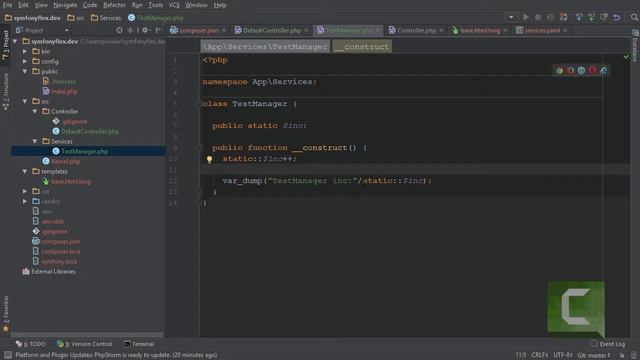This screenshot has width=640, height=360.
Task: Click Listen for PHP Debug Connections icon
Action: coord(564,18)
